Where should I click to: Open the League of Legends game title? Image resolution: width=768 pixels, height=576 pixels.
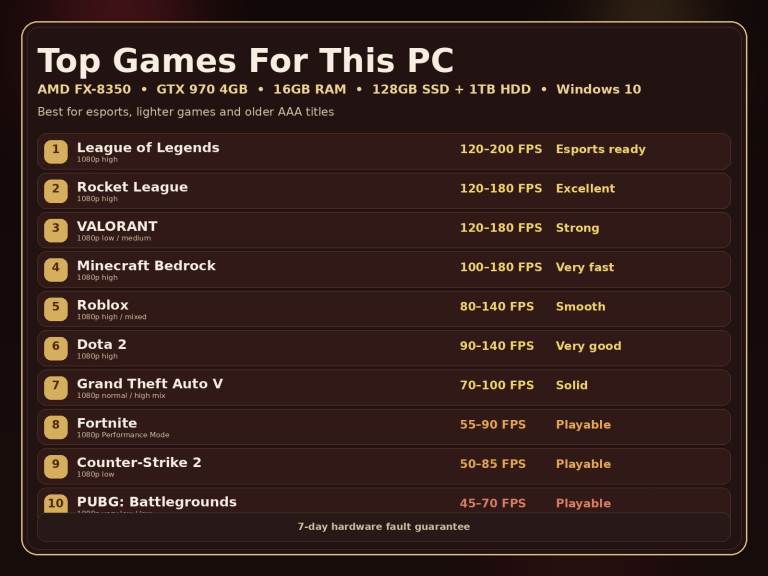click(x=148, y=148)
